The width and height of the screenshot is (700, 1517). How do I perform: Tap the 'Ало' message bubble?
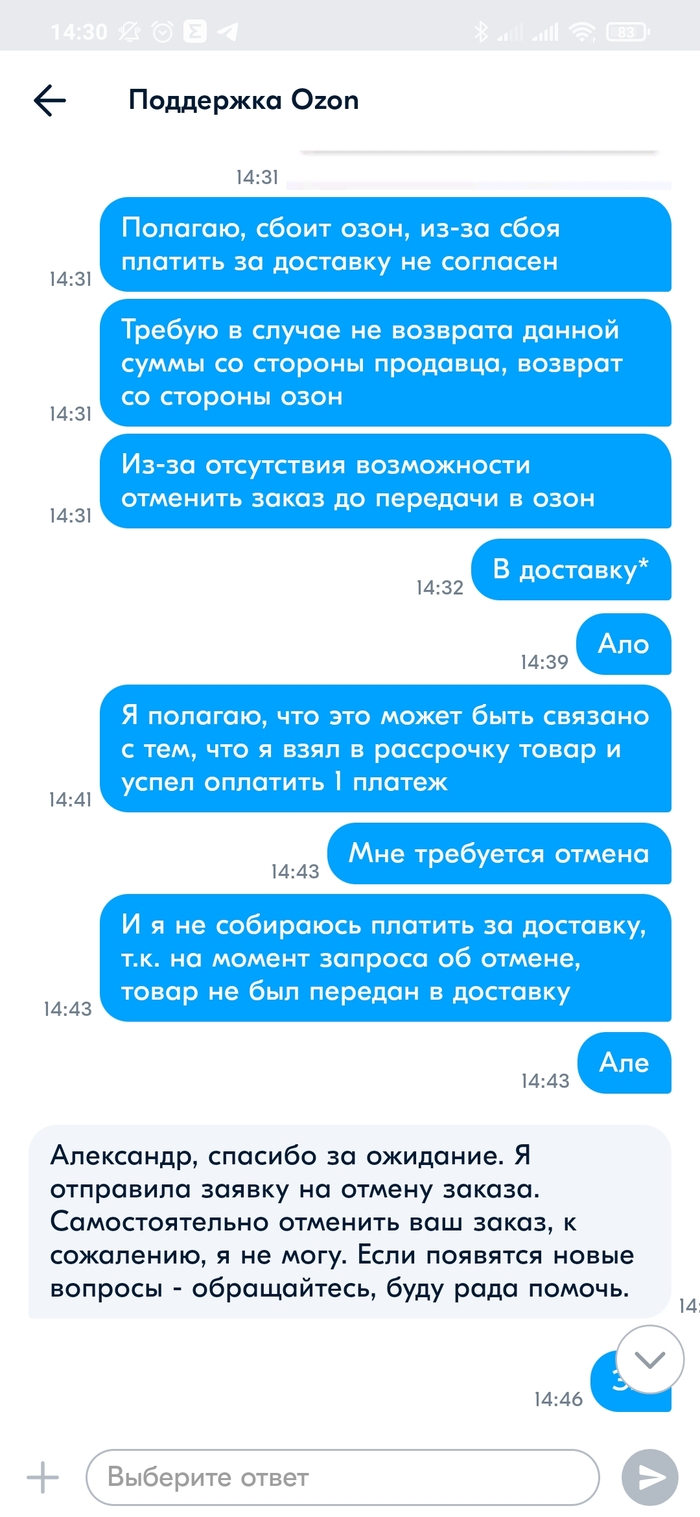(624, 643)
